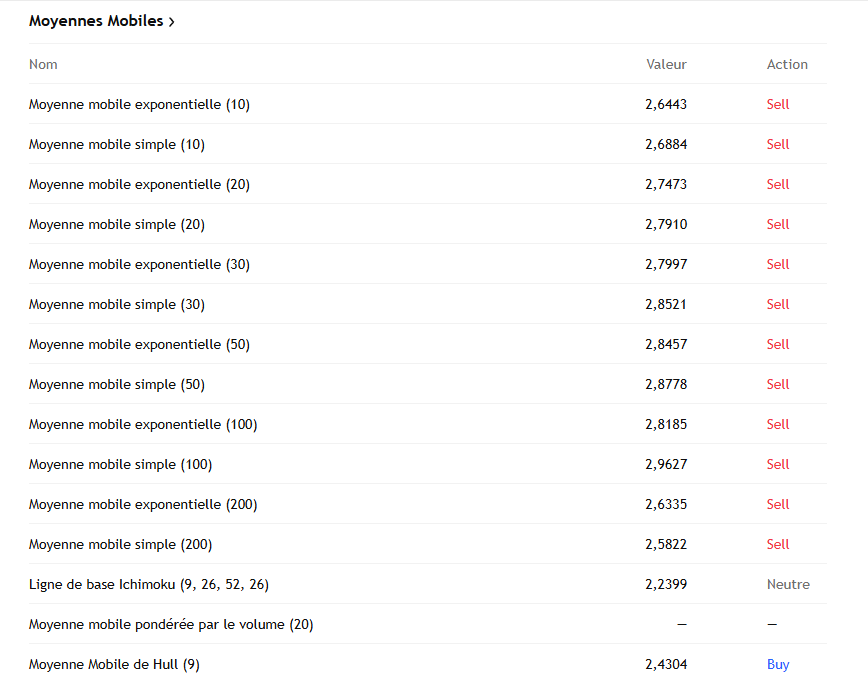The width and height of the screenshot is (868, 696).
Task: Click Moyenne mobile exponentielle (20) label
Action: (x=139, y=184)
